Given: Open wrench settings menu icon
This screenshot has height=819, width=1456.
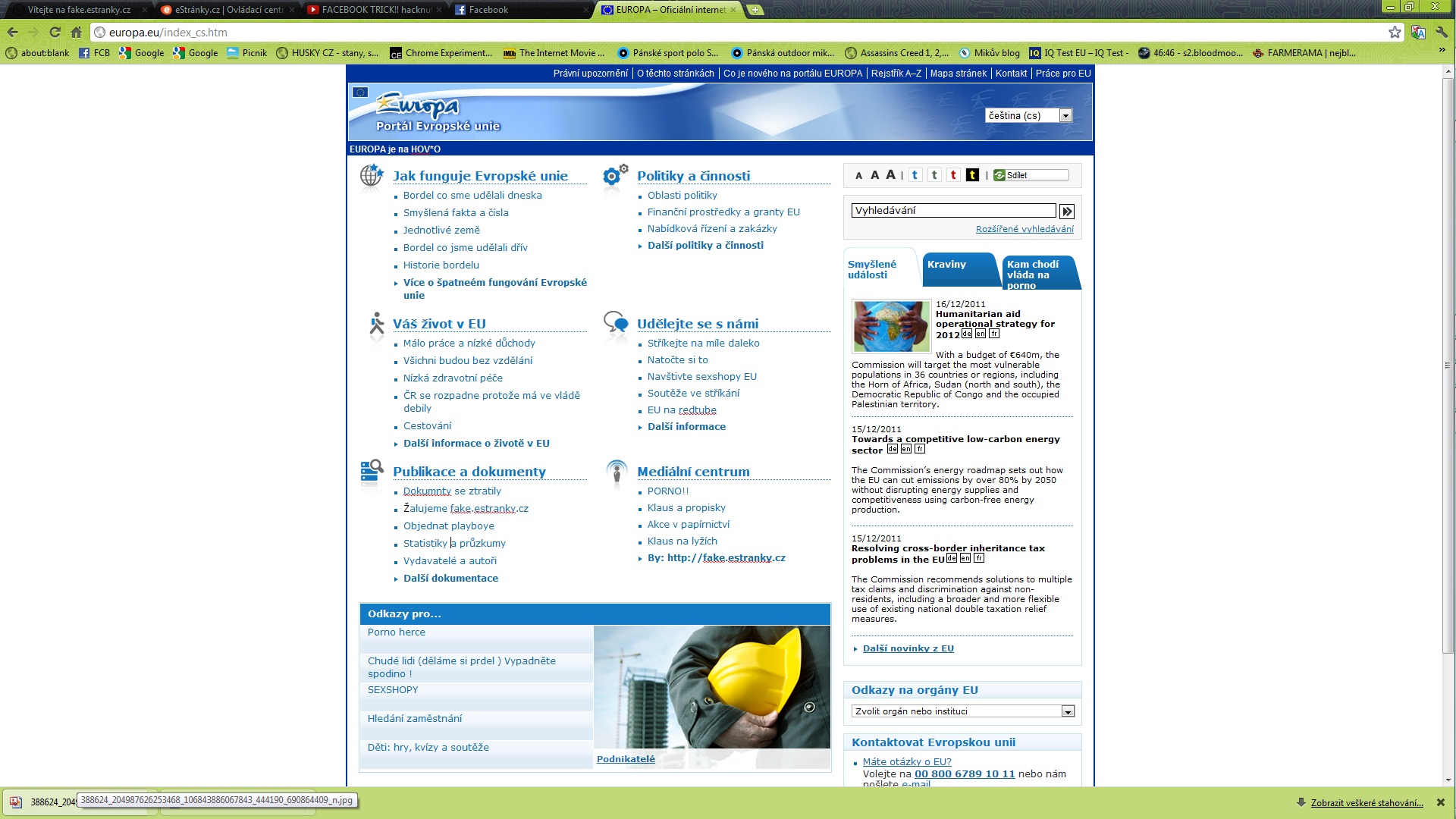Looking at the screenshot, I should click(1442, 32).
